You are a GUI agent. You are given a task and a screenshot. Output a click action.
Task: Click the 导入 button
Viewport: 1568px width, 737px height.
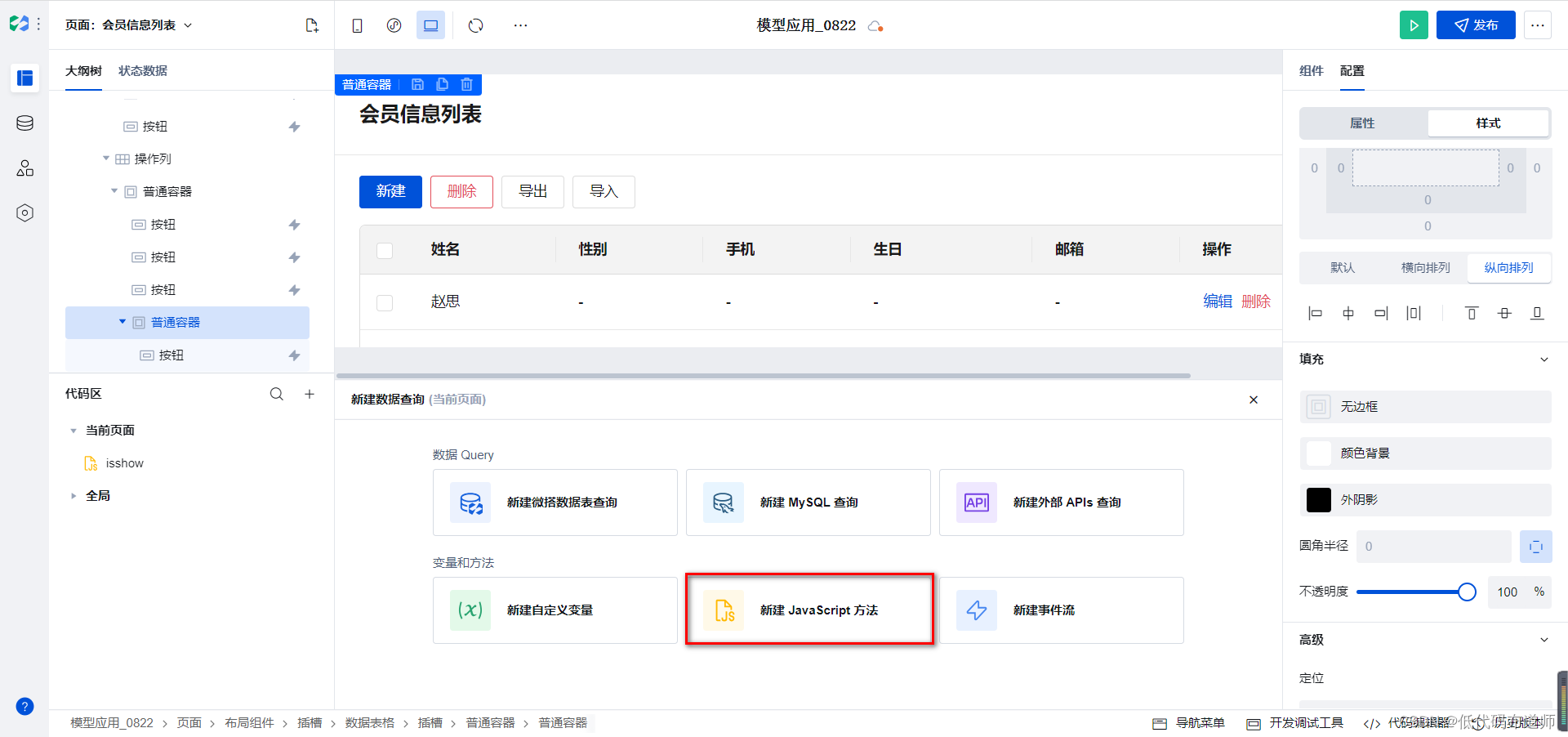coord(604,192)
